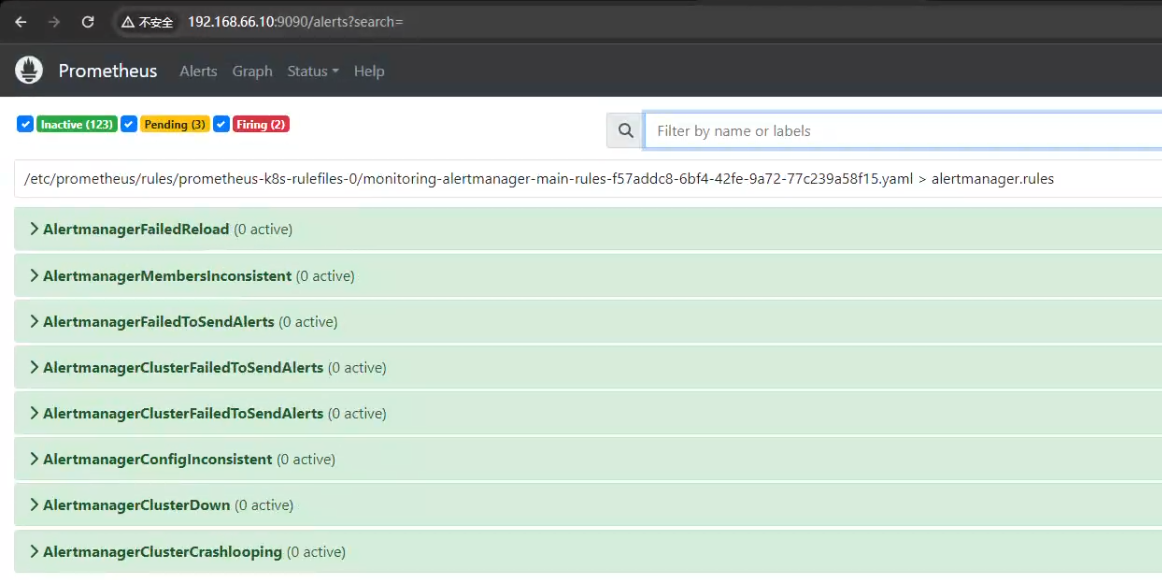Viewport: 1162px width, 580px height.
Task: Open the Help link in navbar
Action: 369,71
